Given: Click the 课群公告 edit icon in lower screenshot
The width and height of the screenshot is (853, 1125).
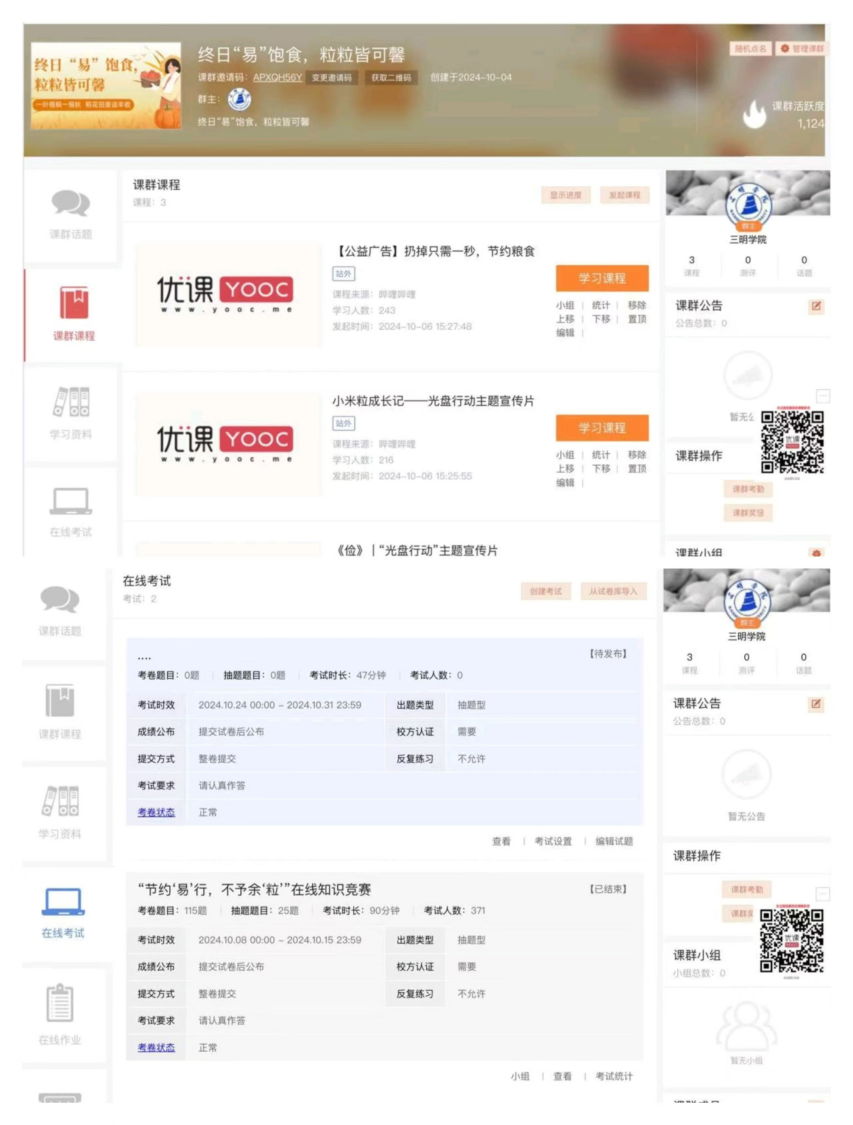Looking at the screenshot, I should tap(816, 704).
